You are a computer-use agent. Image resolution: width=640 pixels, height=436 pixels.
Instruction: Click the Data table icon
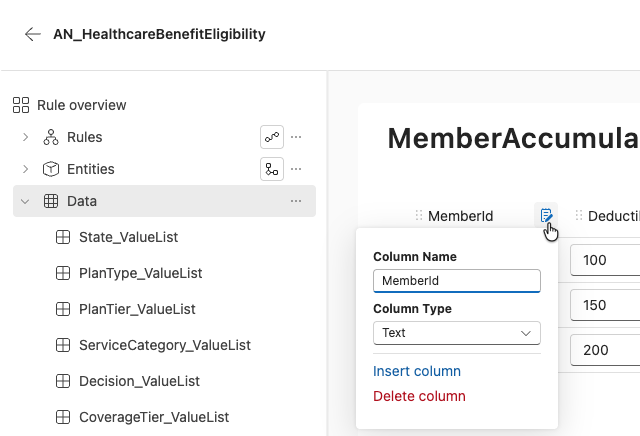point(51,201)
